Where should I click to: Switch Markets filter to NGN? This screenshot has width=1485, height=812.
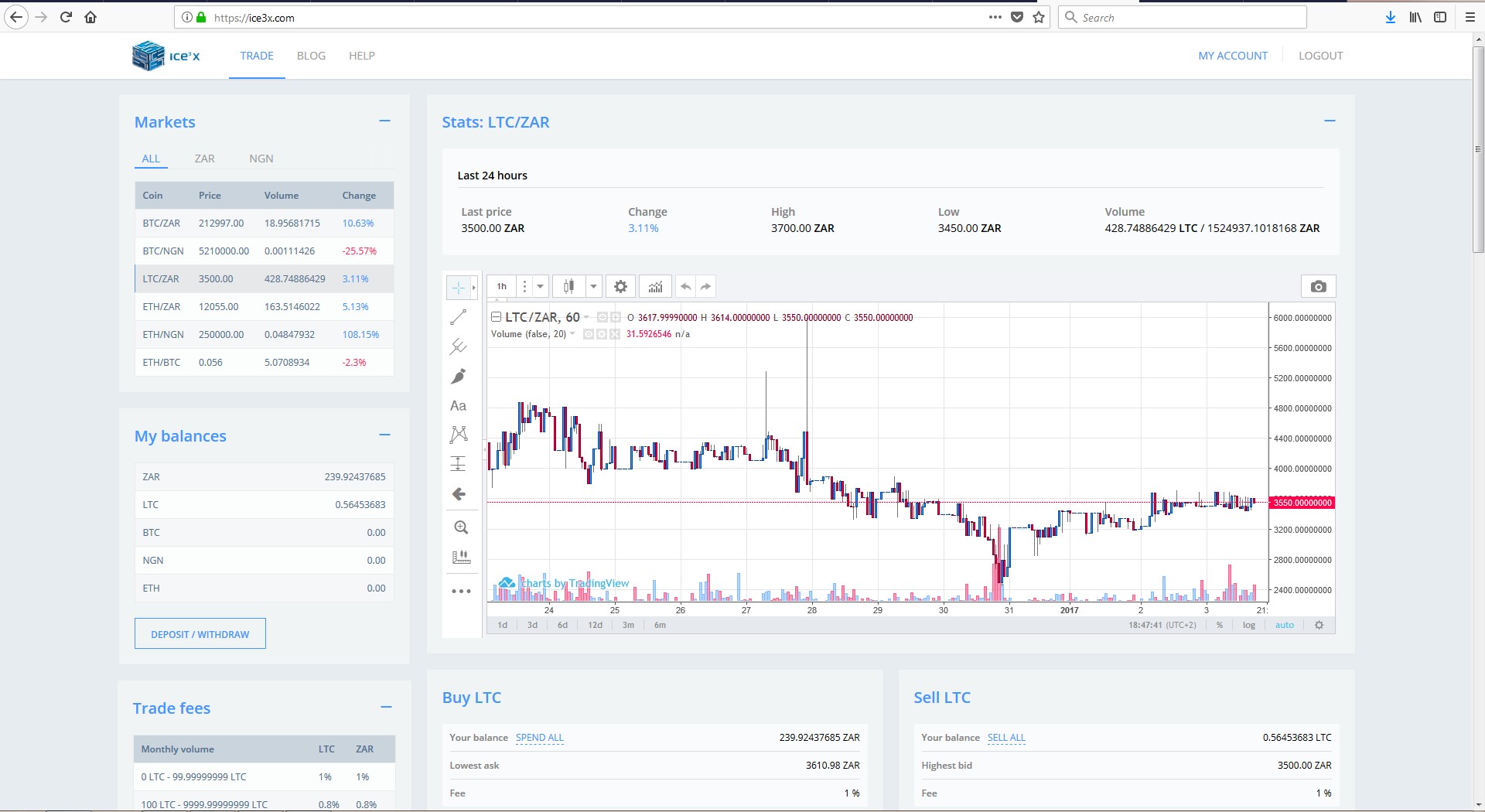[x=261, y=159]
